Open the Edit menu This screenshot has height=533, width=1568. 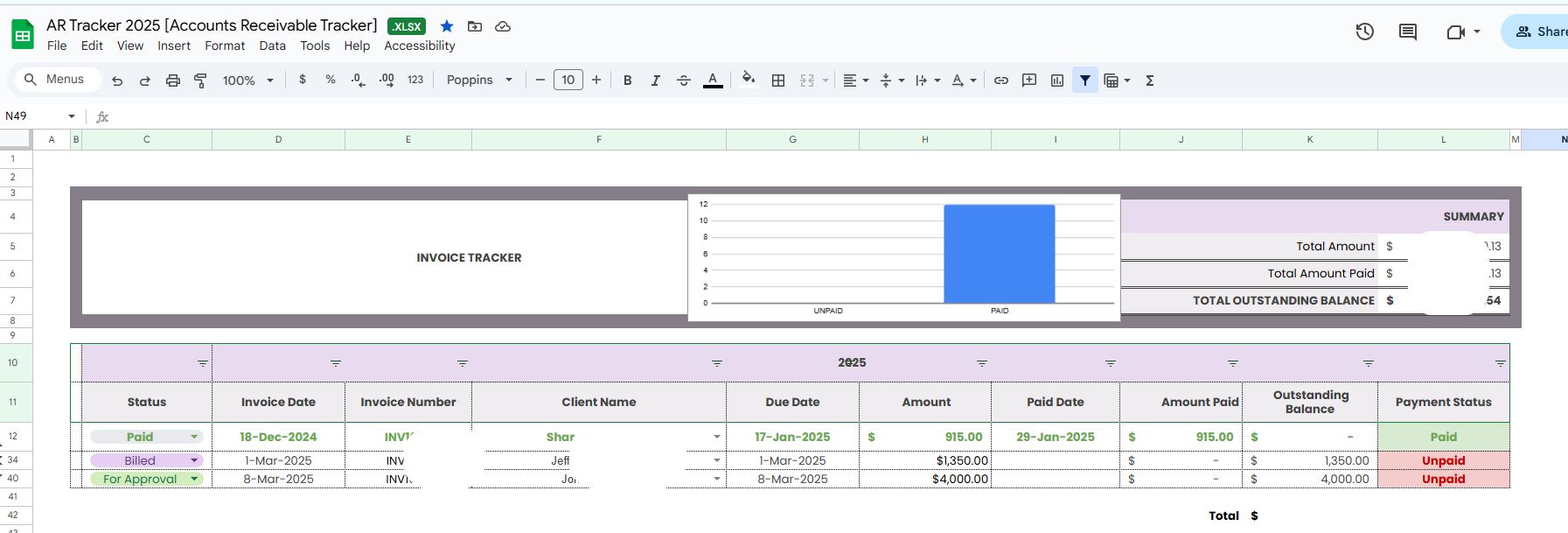click(92, 46)
